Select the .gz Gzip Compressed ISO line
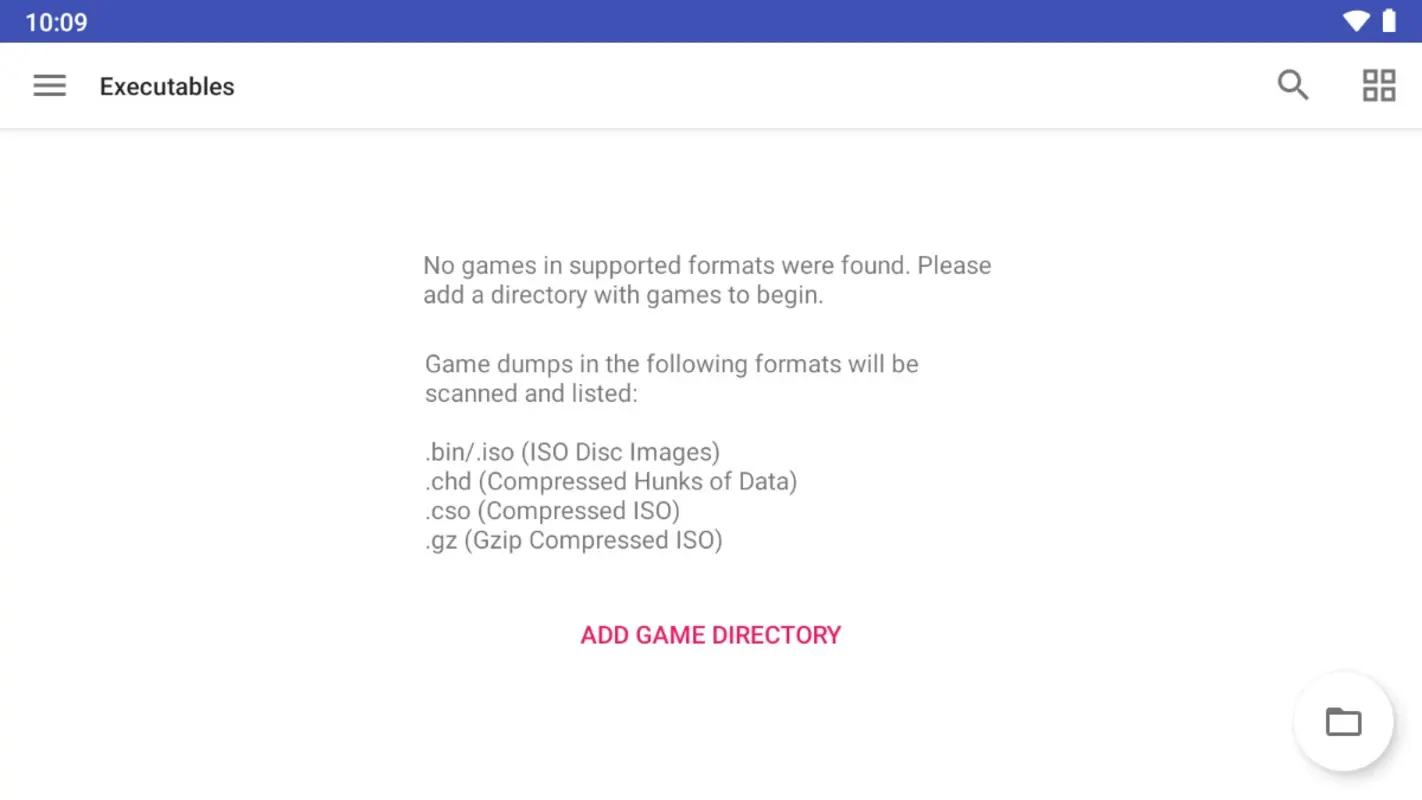 pyautogui.click(x=573, y=540)
